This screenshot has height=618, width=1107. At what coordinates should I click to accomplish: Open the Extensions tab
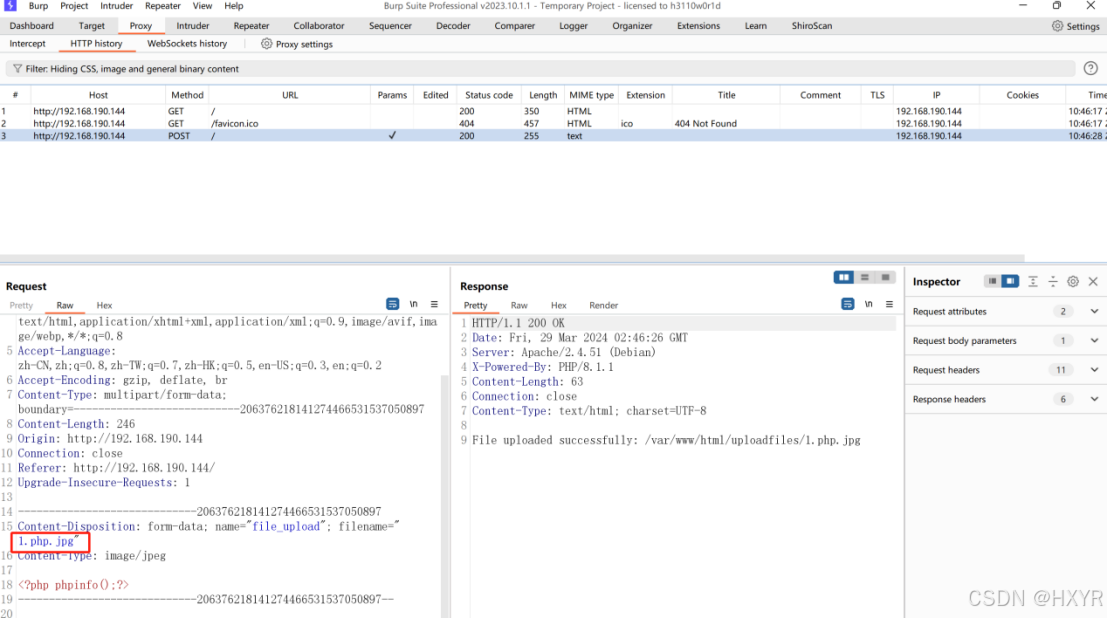pyautogui.click(x=698, y=25)
